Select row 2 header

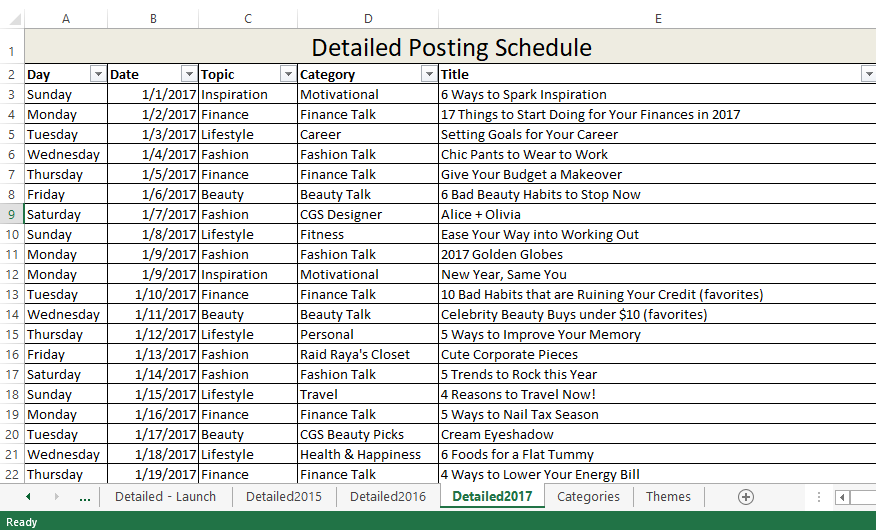coord(12,74)
